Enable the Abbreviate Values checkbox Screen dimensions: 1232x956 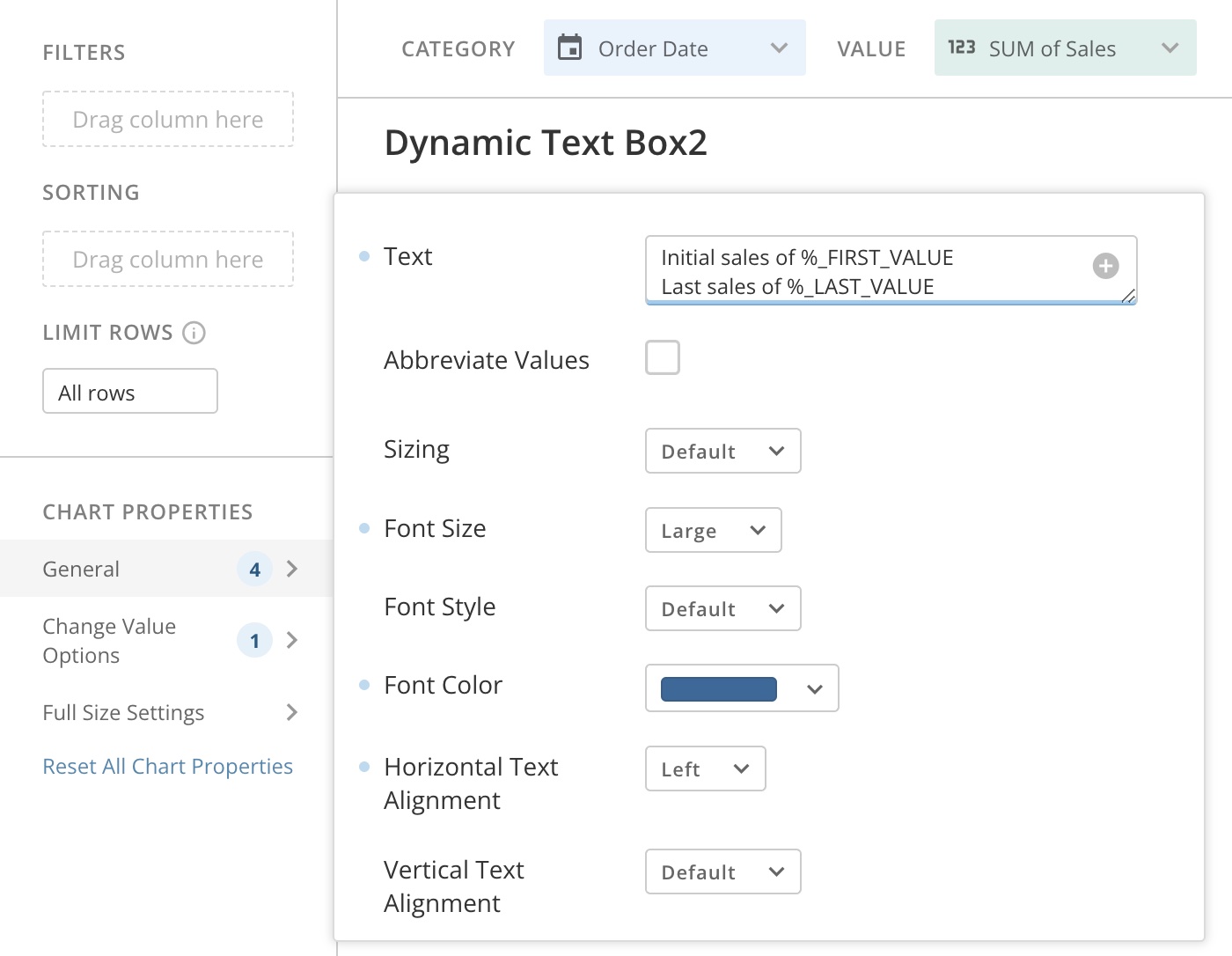[x=663, y=357]
